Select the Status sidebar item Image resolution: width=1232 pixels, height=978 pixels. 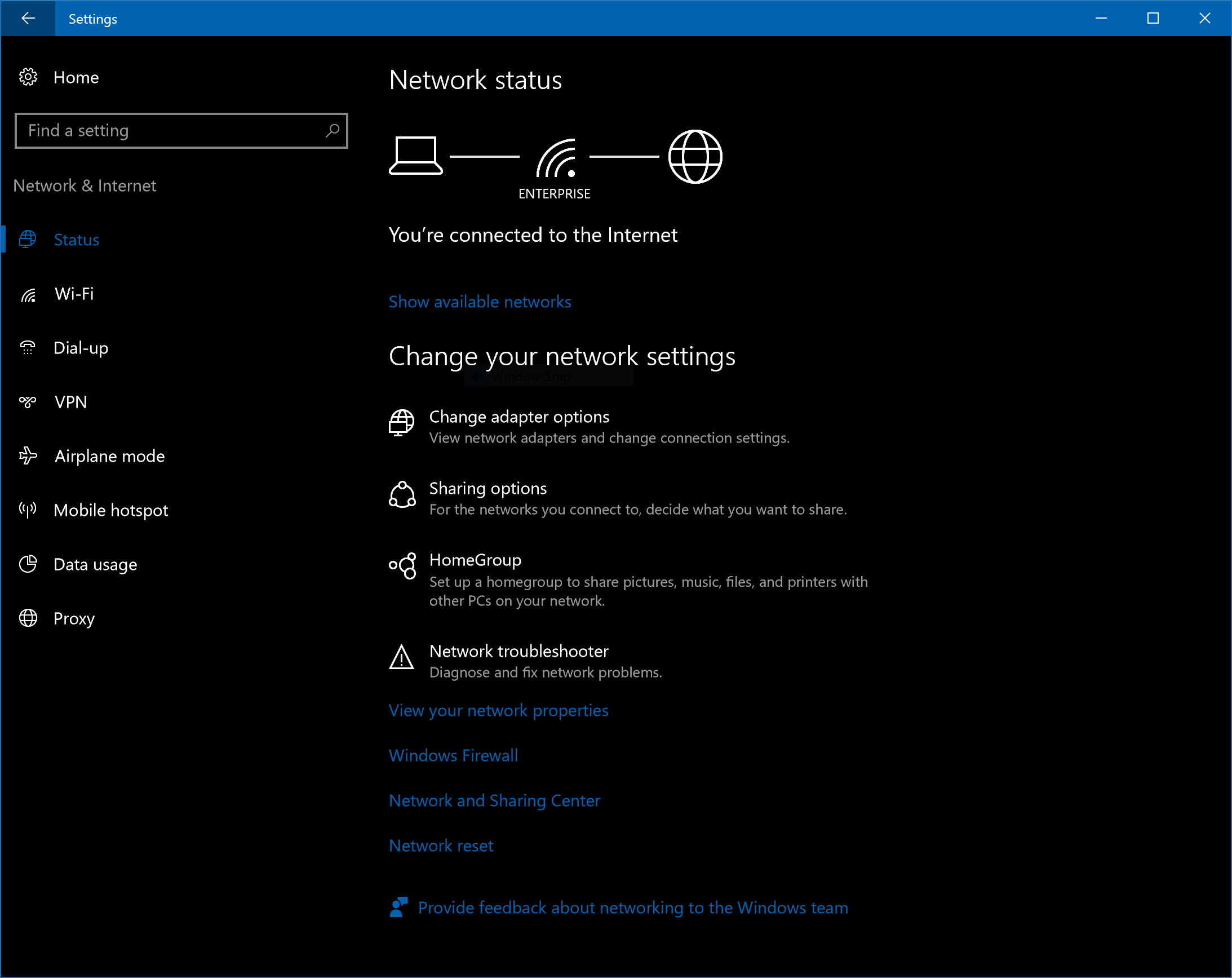click(76, 240)
